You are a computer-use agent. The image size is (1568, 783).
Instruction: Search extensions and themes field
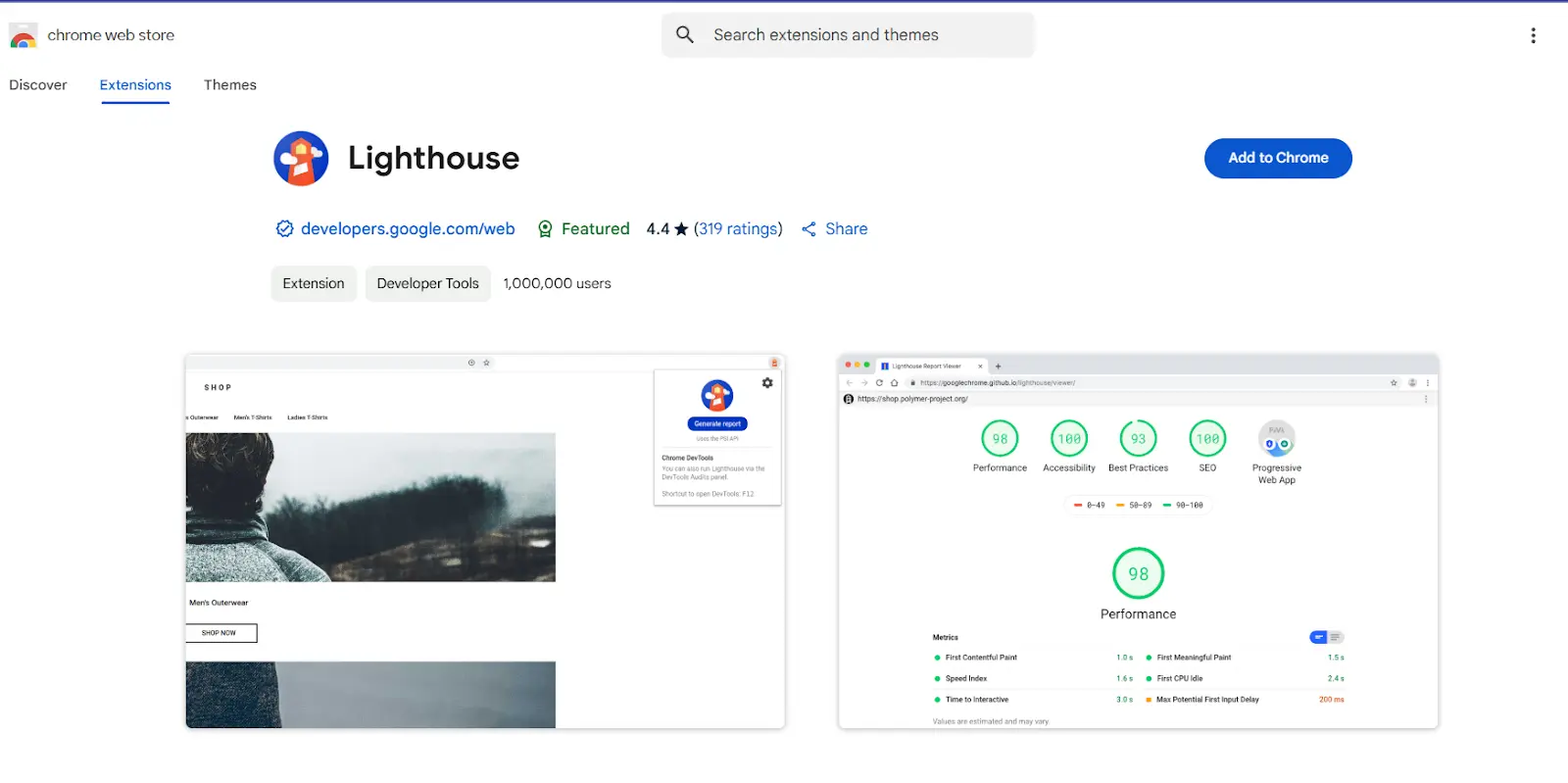(848, 35)
